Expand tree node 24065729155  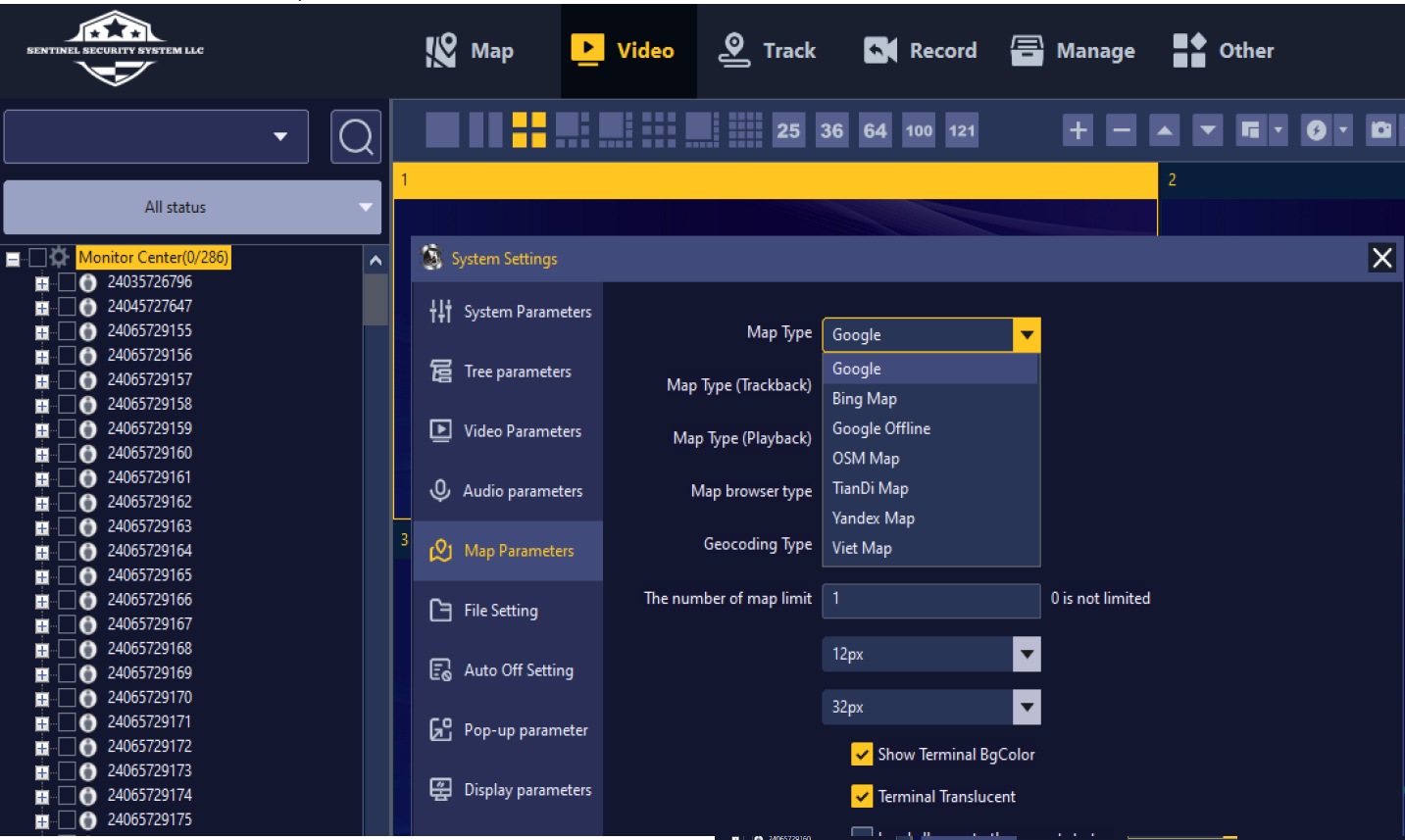42,331
